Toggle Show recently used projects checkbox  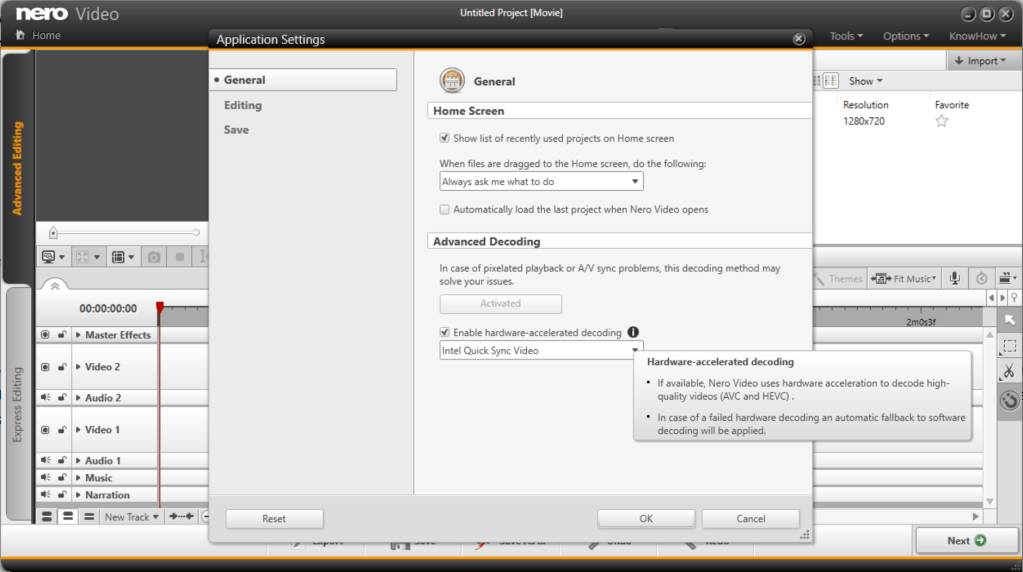pos(445,138)
